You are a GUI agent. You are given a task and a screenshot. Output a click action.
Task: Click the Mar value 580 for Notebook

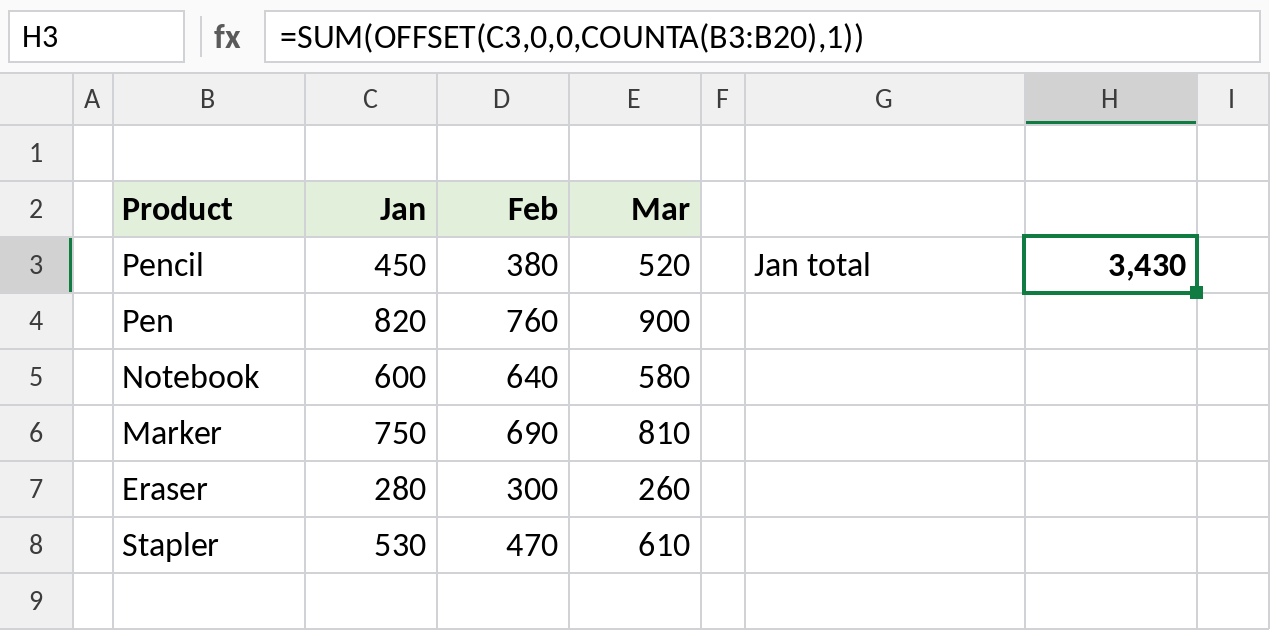coord(635,377)
